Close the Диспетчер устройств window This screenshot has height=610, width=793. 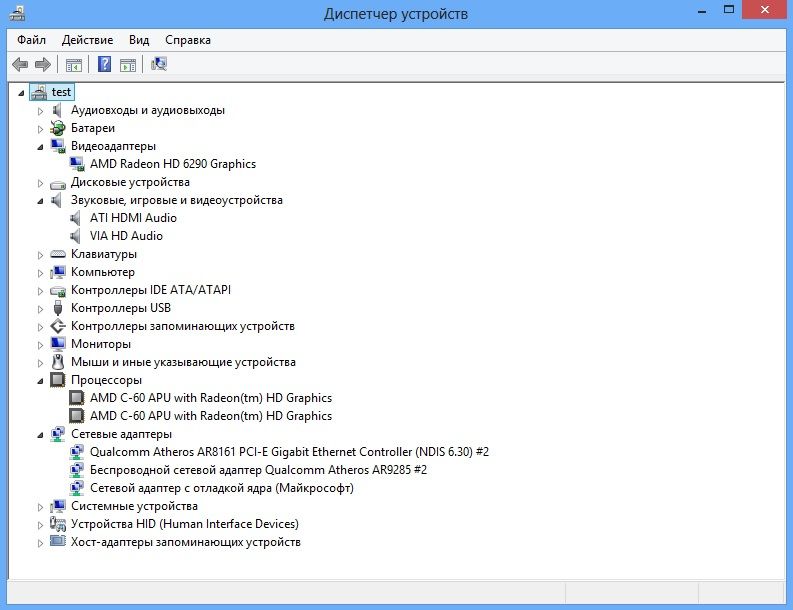[x=765, y=10]
